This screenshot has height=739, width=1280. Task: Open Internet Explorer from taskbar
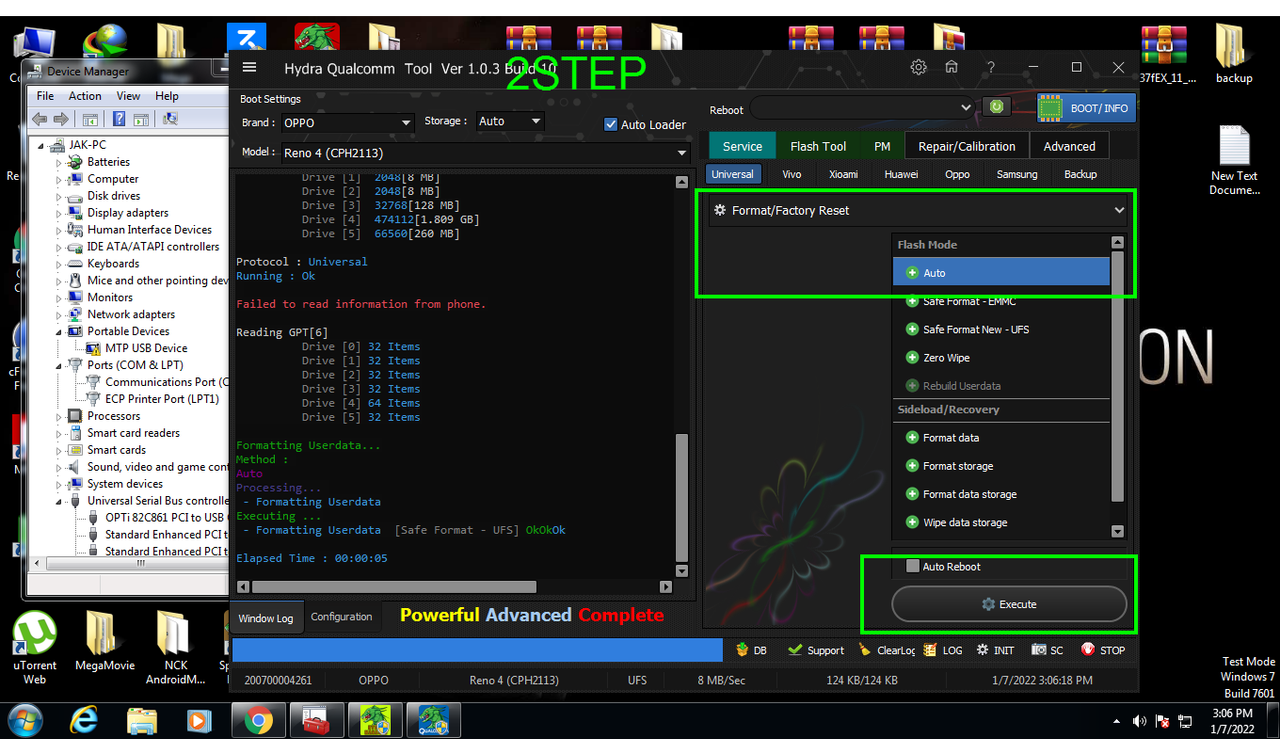[84, 720]
